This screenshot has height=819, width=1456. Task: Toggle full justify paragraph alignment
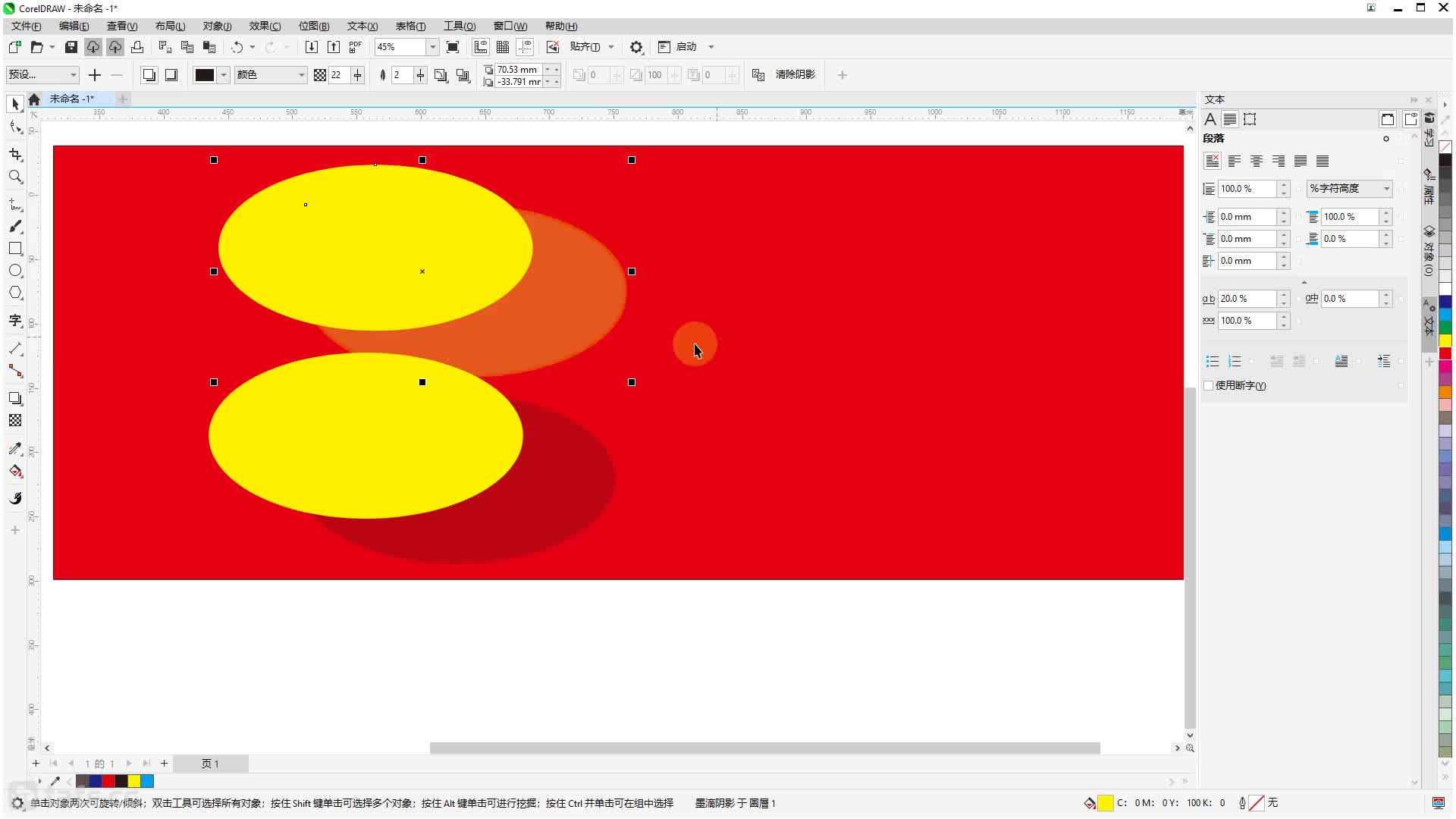coord(1301,161)
